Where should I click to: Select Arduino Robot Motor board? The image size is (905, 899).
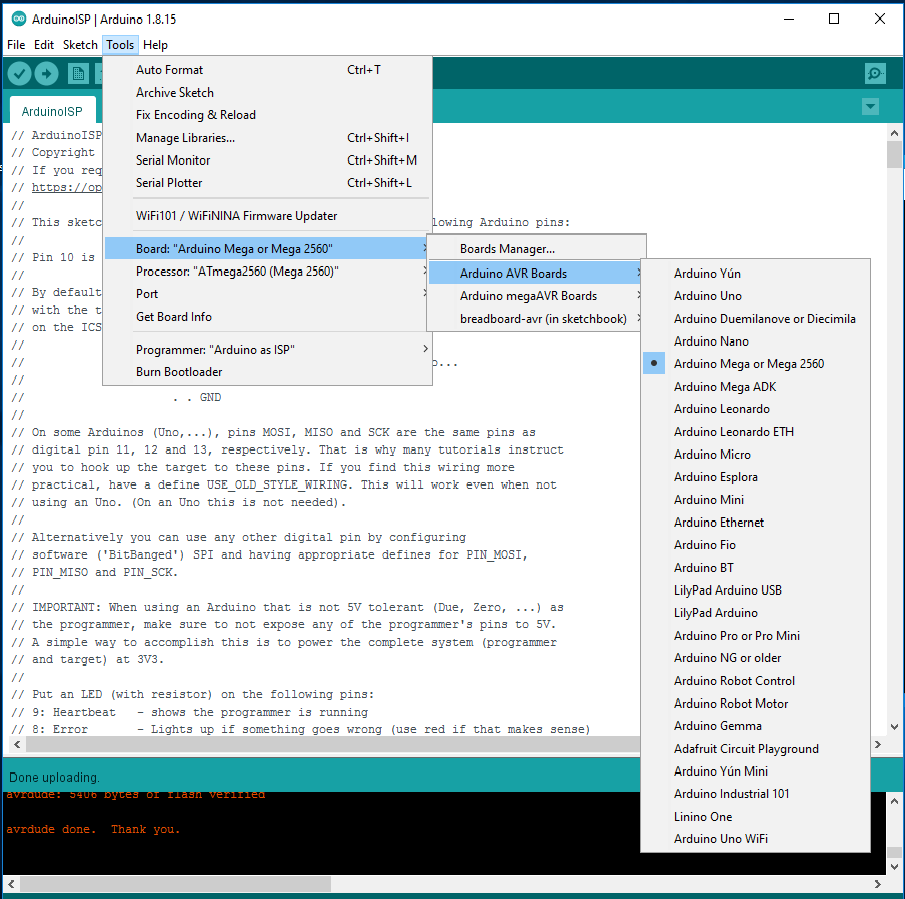pyautogui.click(x=756, y=704)
